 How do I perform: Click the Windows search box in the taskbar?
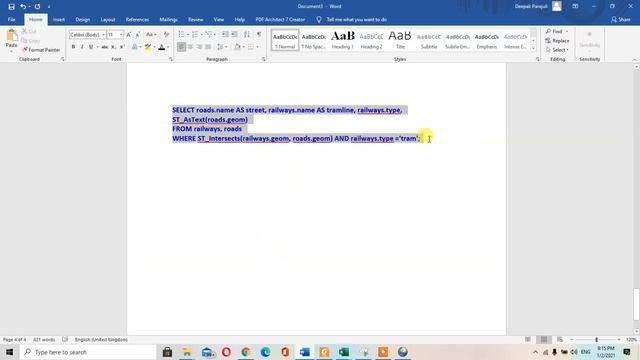[88, 352]
